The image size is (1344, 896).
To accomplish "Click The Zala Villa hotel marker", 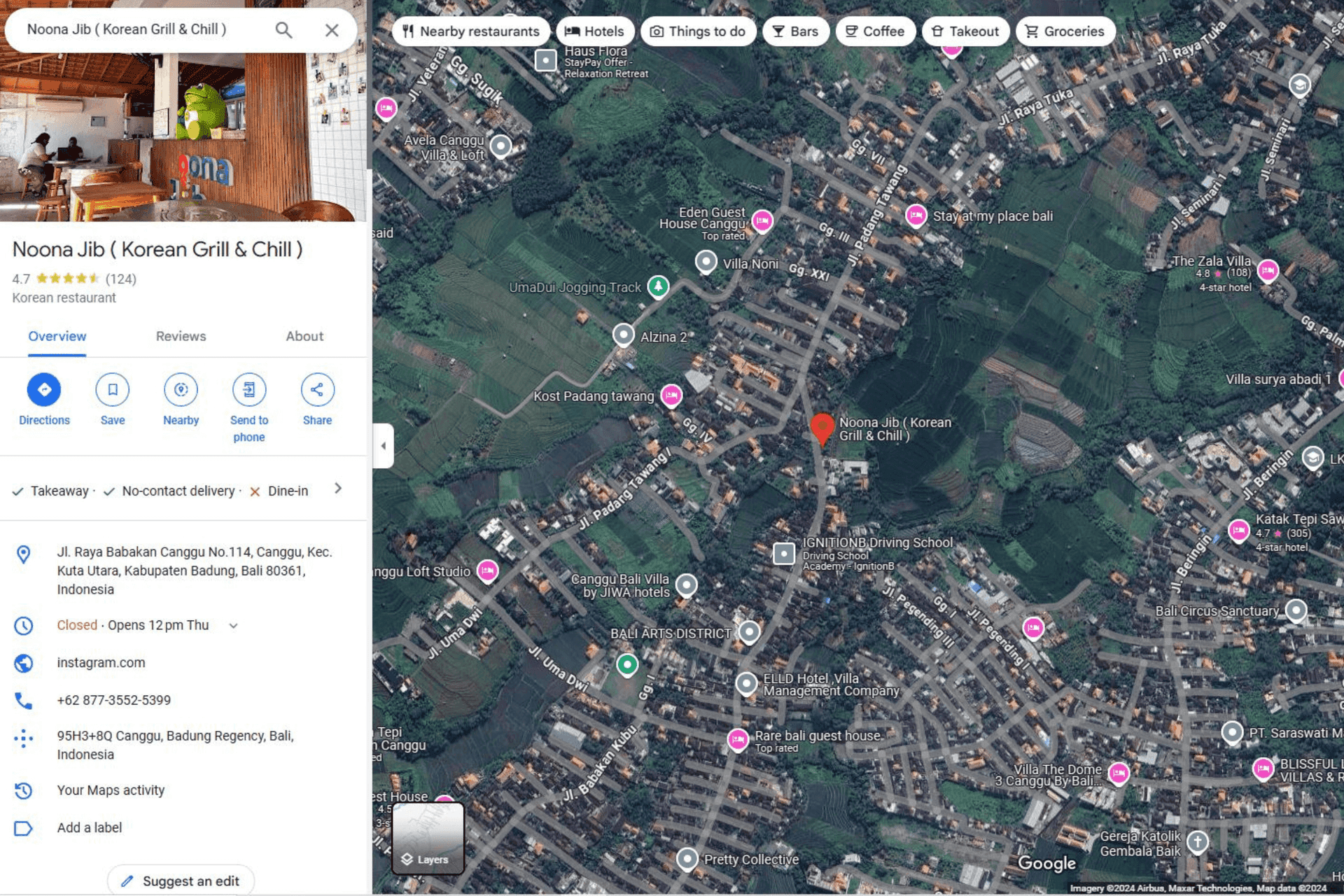I will (1268, 270).
